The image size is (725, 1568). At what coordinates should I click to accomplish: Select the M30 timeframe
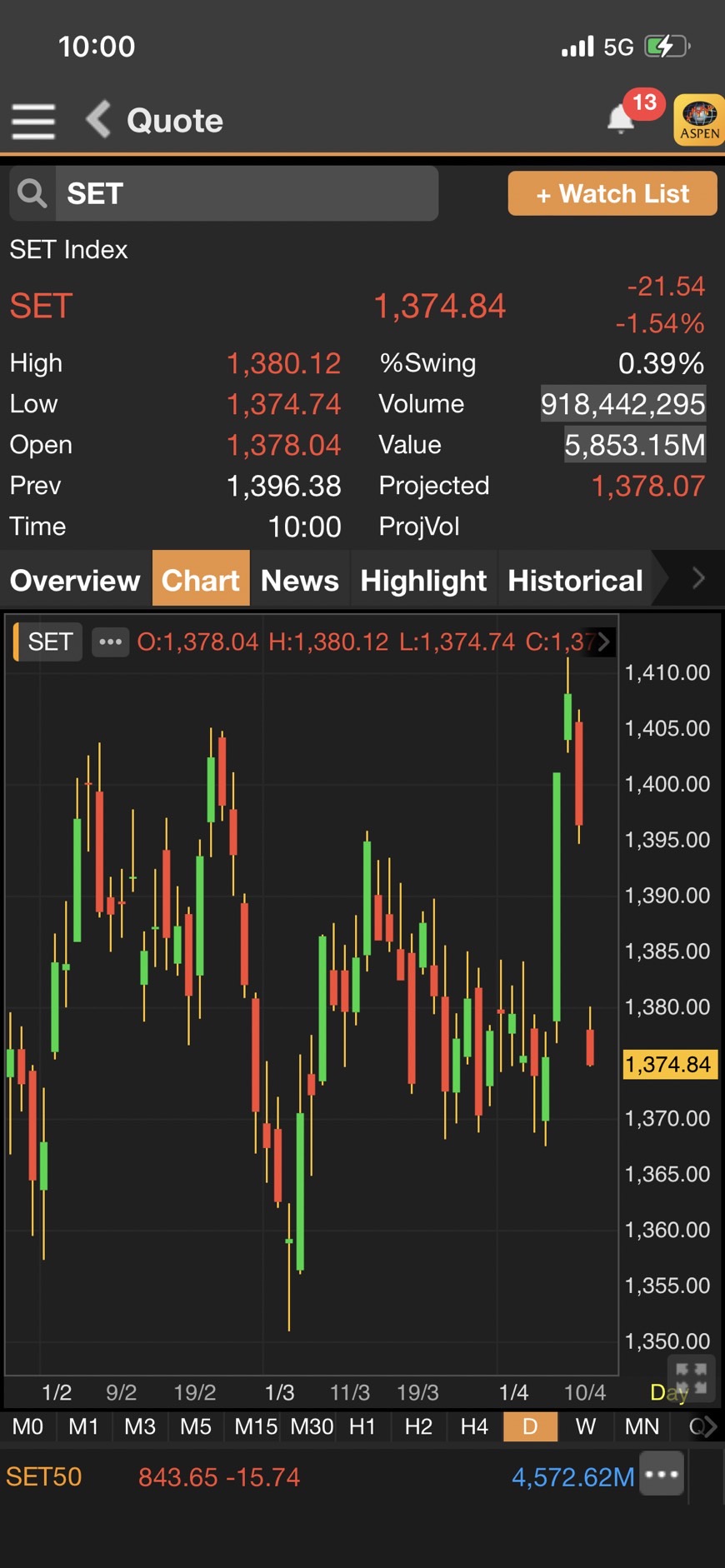[312, 1426]
